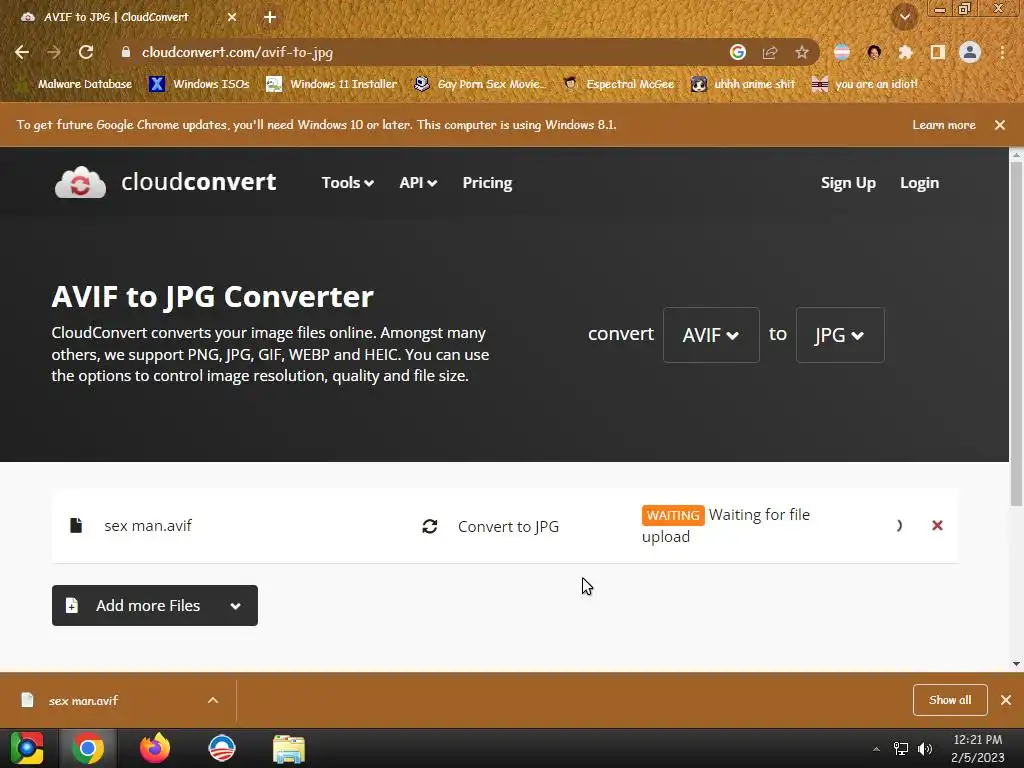
Task: Click the WAITING status badge
Action: tap(673, 515)
